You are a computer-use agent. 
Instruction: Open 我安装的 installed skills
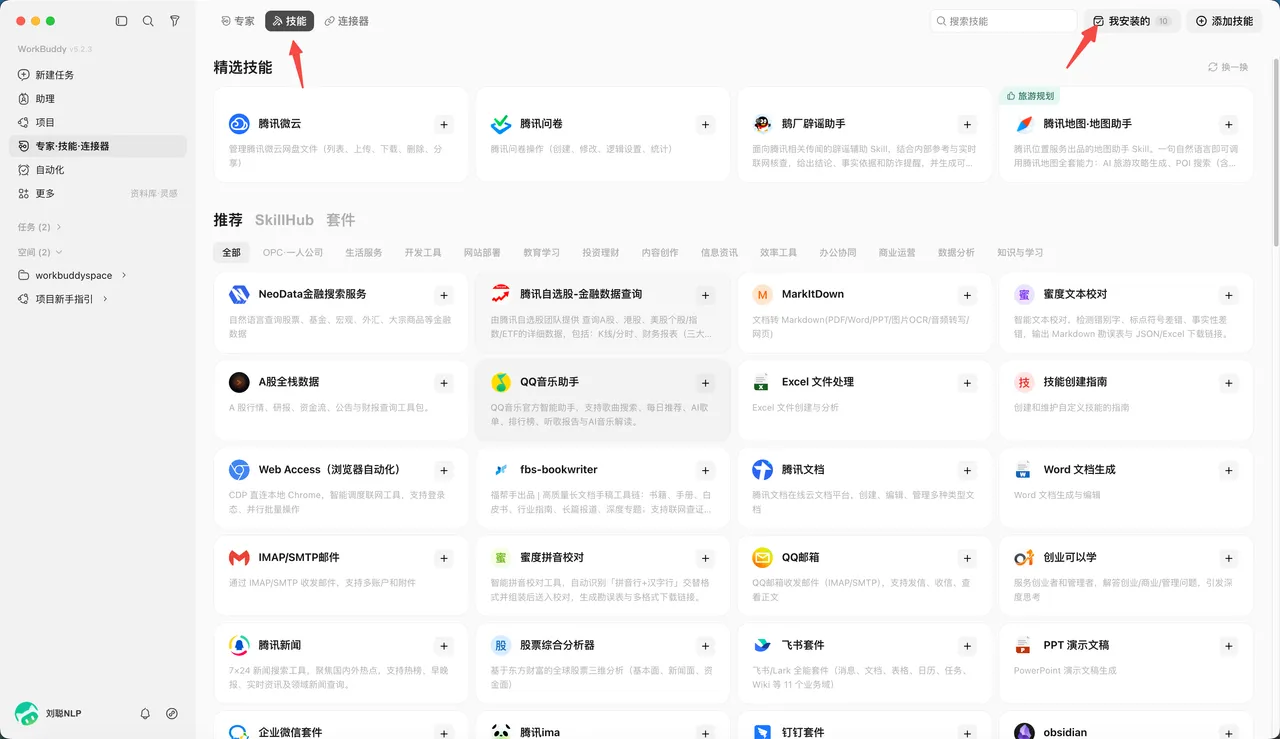pos(1132,21)
